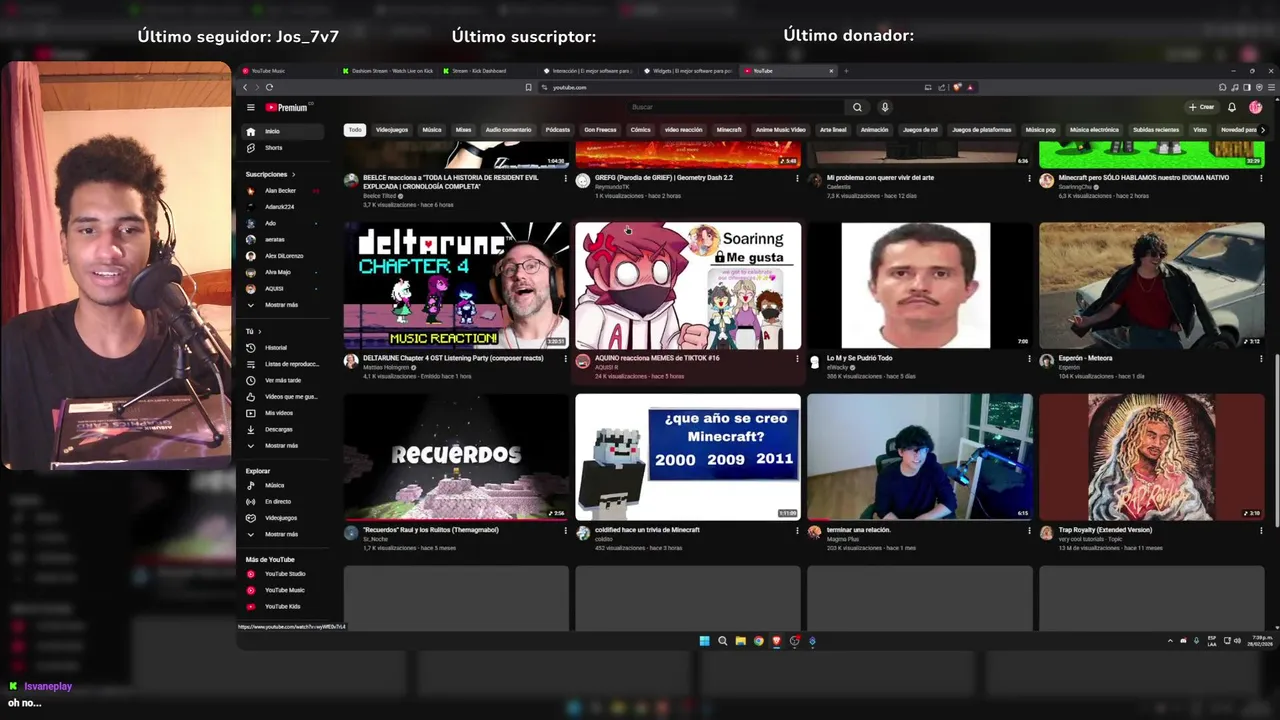This screenshot has width=1280, height=720.
Task: Select the Minecraft filter chip
Action: (x=729, y=130)
